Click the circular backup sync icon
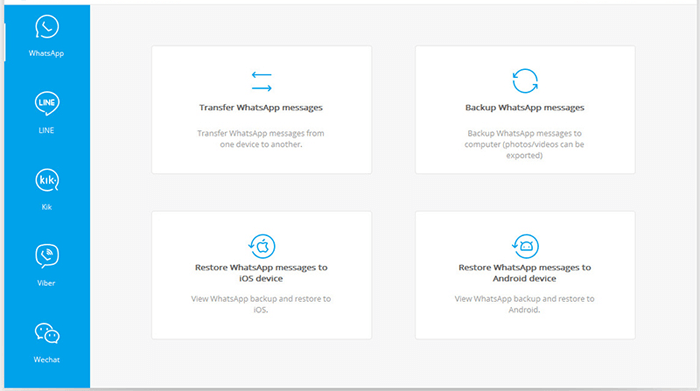Image resolution: width=700 pixels, height=391 pixels. click(x=525, y=81)
